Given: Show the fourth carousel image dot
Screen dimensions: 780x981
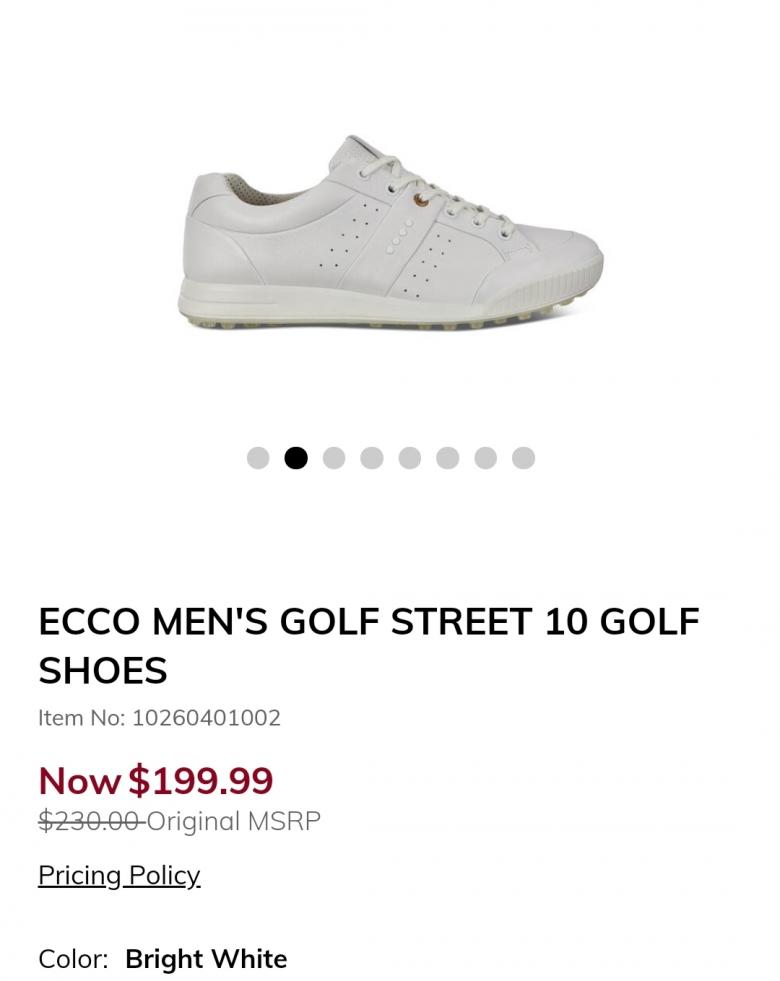Looking at the screenshot, I should pyautogui.click(x=372, y=458).
